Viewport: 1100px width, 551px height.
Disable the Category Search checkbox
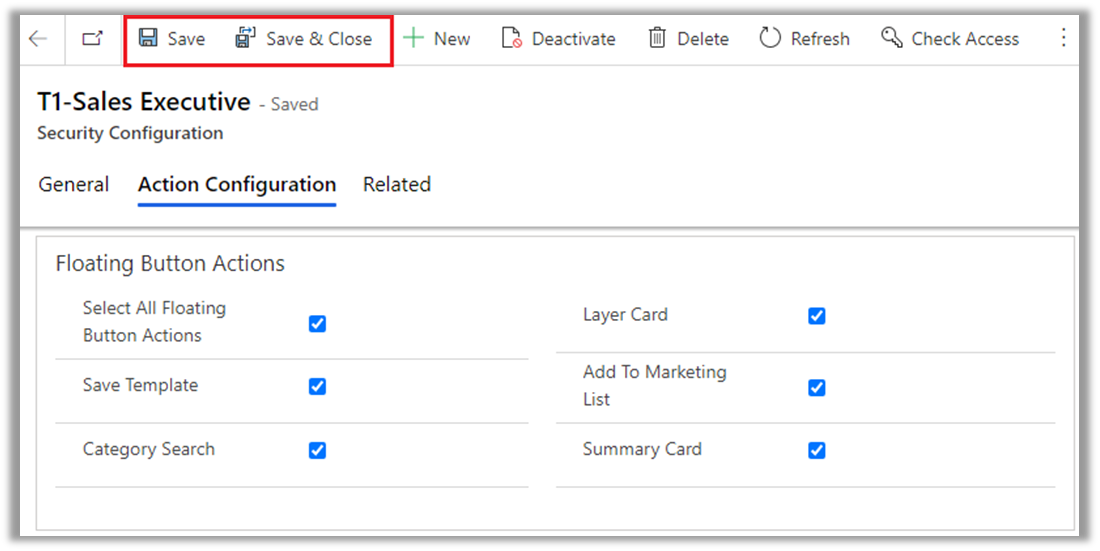tap(317, 451)
